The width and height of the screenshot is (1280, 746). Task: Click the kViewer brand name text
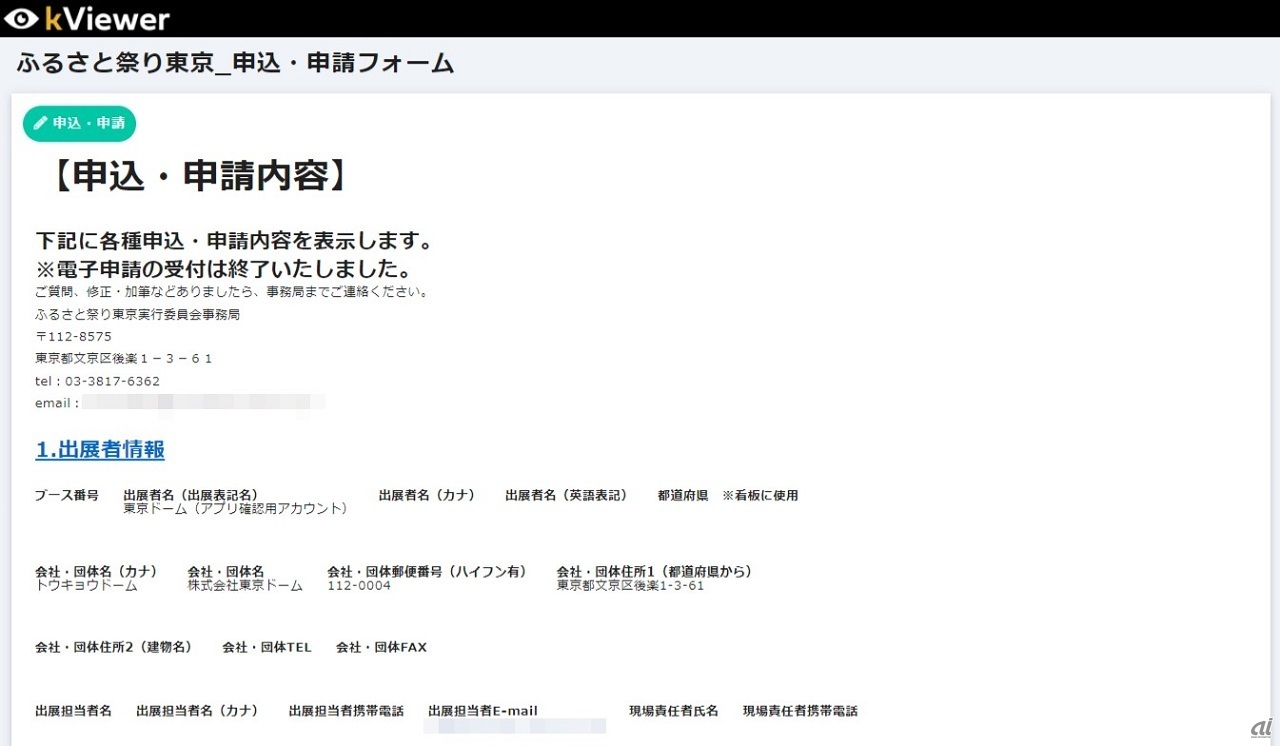pos(107,19)
